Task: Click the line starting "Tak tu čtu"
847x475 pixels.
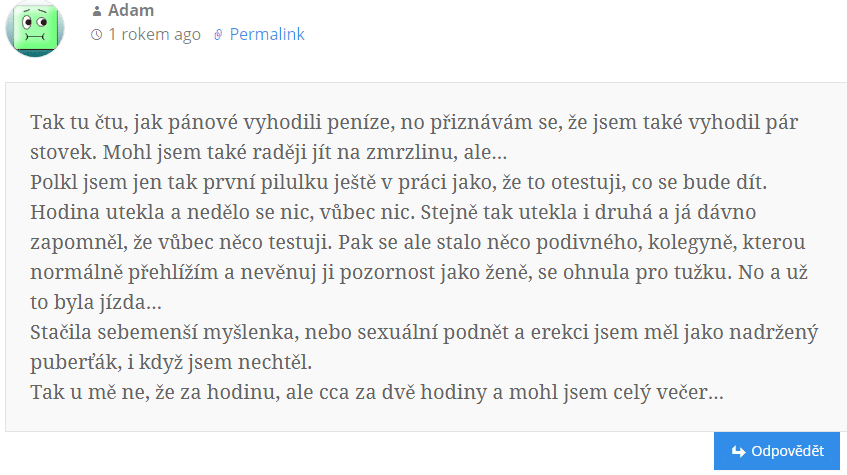Action: (x=414, y=123)
